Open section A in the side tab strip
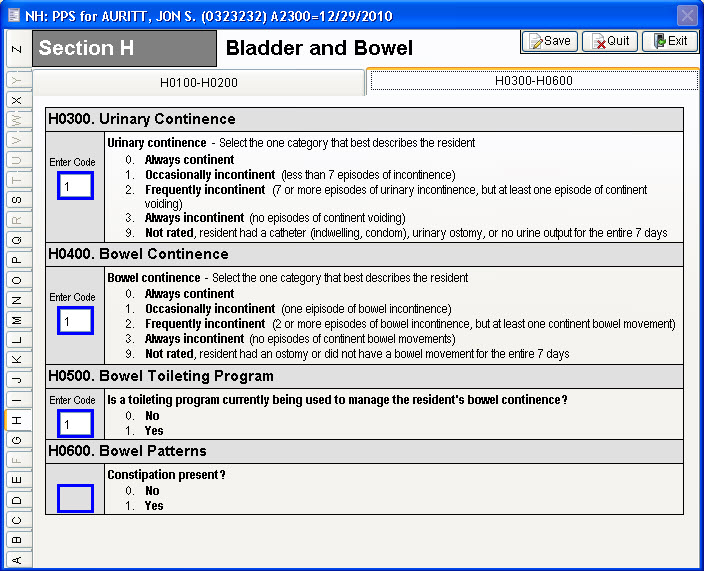This screenshot has height=571, width=704. (x=17, y=560)
